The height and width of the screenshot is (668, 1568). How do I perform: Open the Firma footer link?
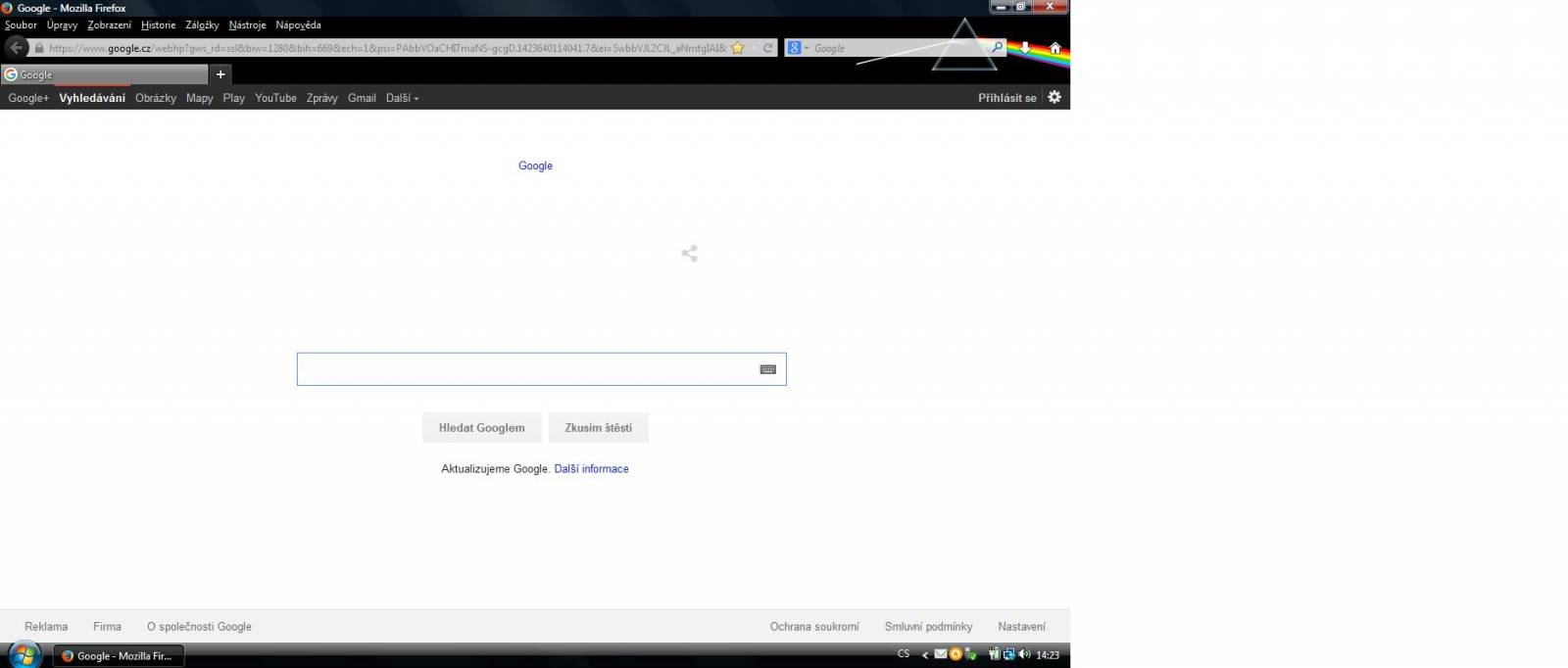pyautogui.click(x=107, y=627)
